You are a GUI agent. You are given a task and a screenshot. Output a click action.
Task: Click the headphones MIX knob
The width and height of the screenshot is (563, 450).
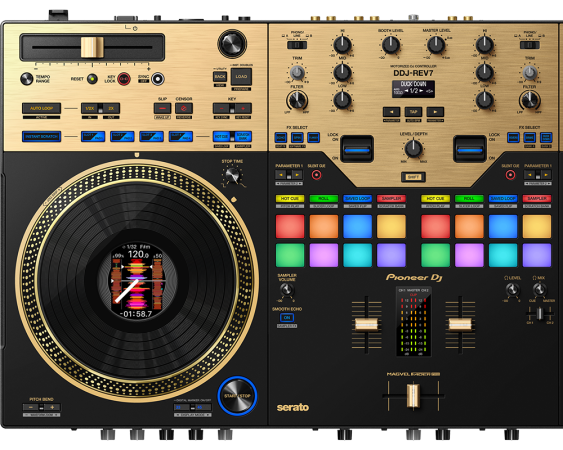(539, 290)
